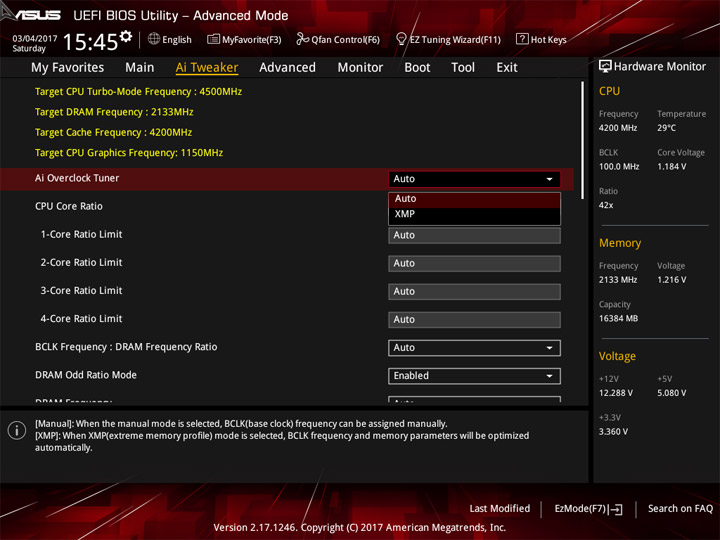This screenshot has width=720, height=540.
Task: Click Last Modified
Action: 500,508
